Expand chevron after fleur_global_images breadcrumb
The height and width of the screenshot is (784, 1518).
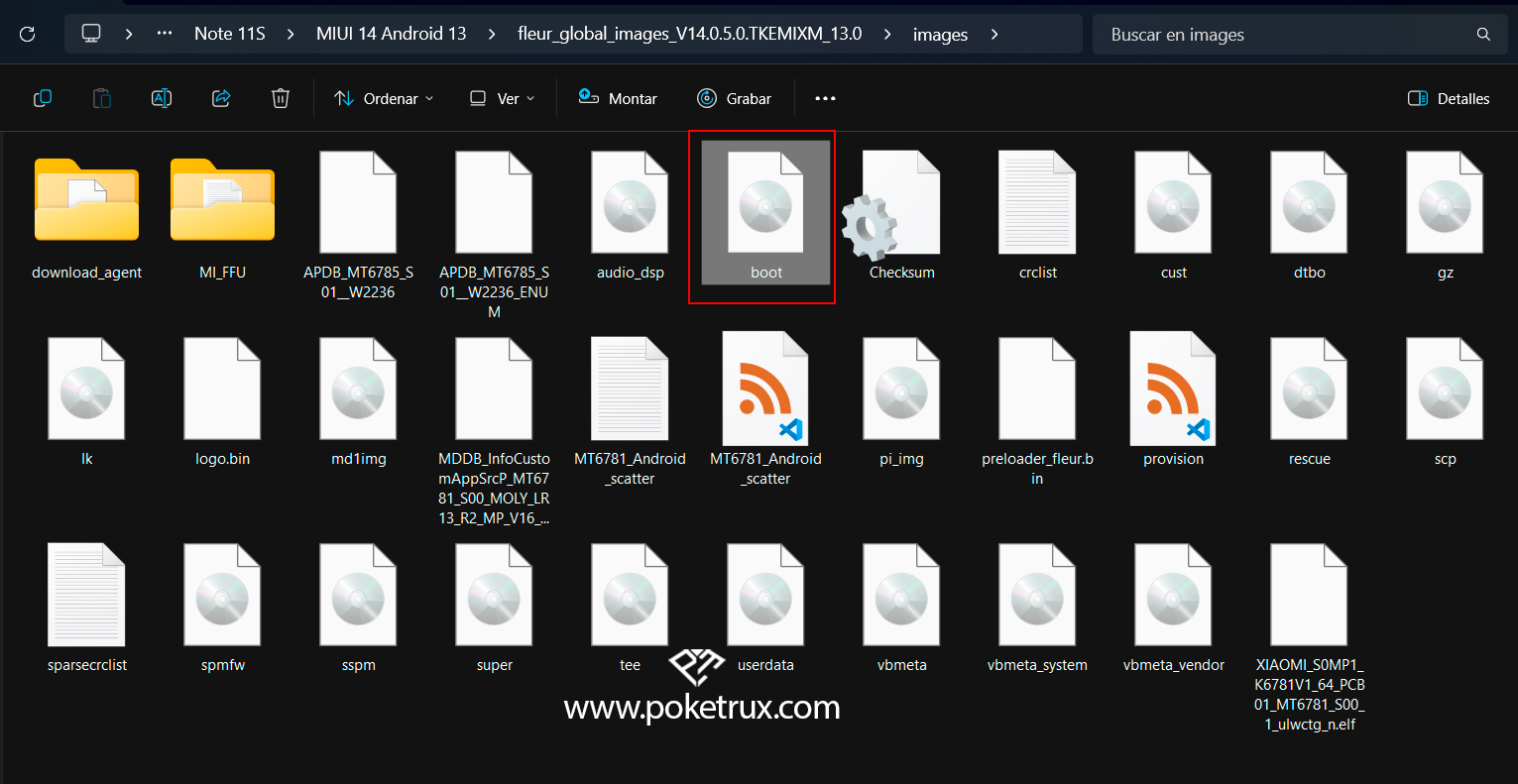pyautogui.click(x=887, y=34)
